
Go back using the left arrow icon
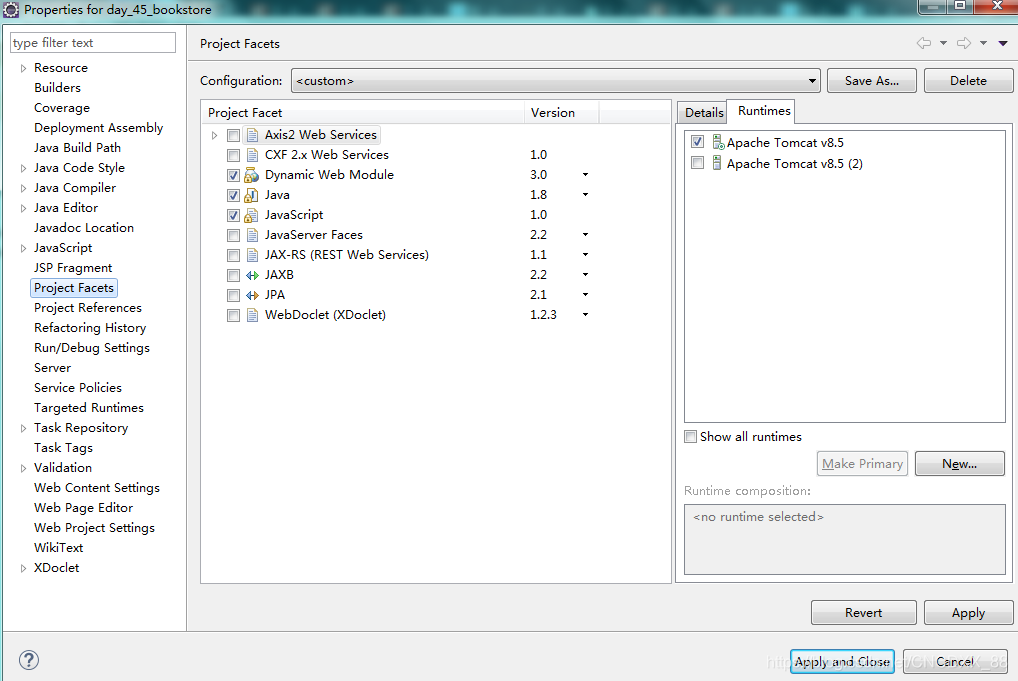[923, 43]
